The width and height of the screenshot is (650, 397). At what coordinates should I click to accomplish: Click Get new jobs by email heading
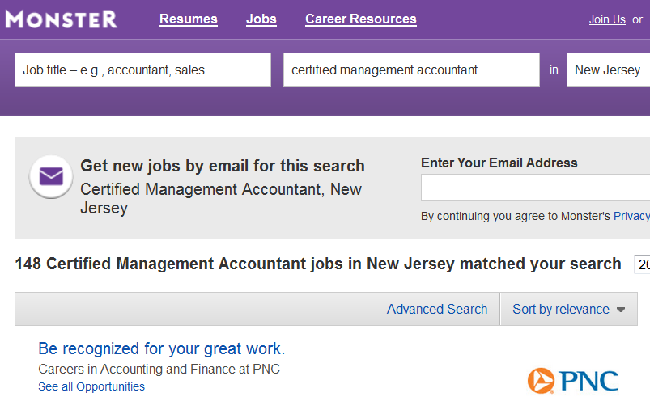(222, 165)
